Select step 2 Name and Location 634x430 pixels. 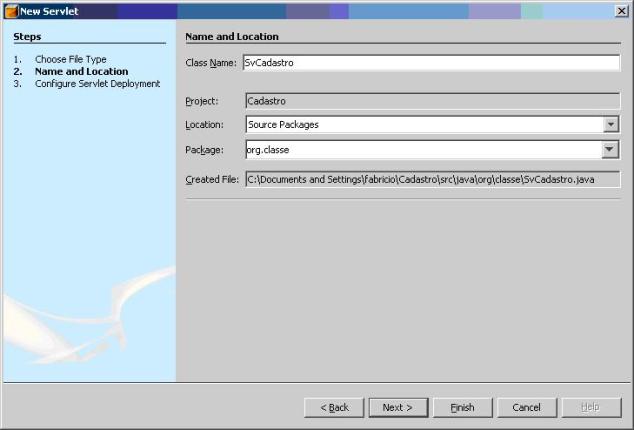(81, 72)
